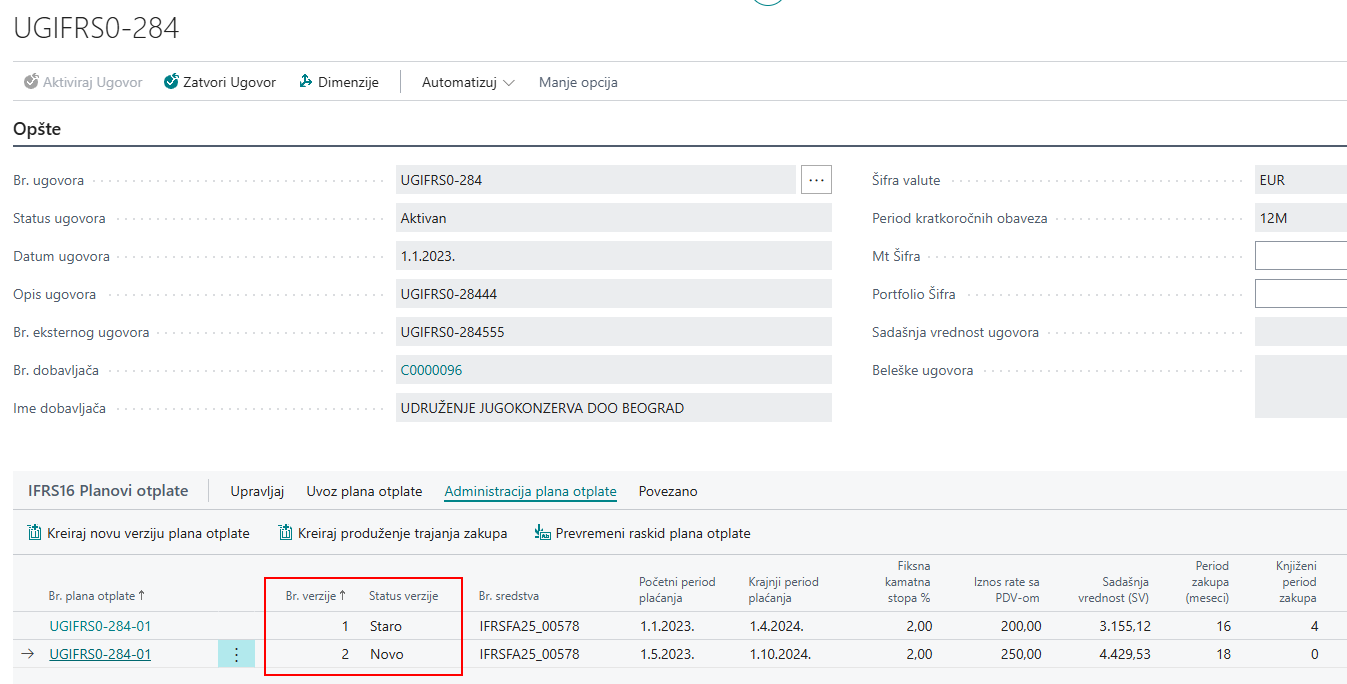Screen dimensions: 1347x684
Task: Click the external contract field UGIFRS0-284555
Action: pyautogui.click(x=614, y=332)
